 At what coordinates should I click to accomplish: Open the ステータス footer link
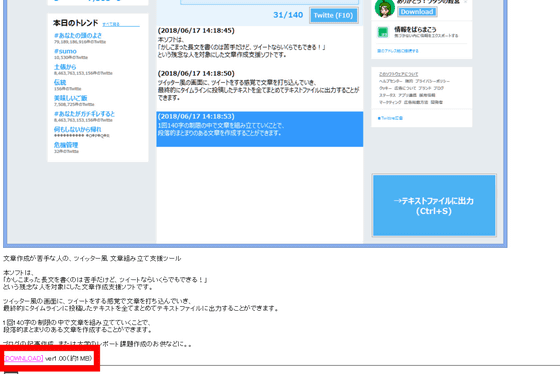point(387,95)
